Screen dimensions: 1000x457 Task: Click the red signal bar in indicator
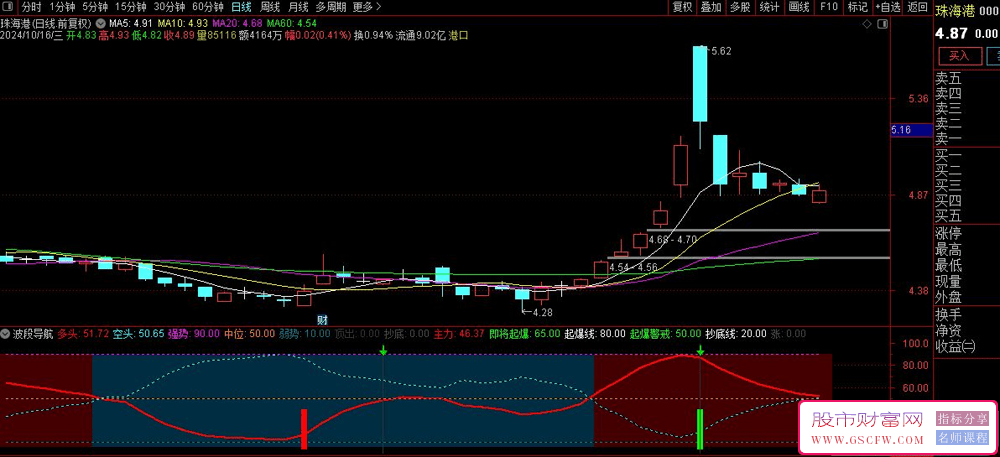304,429
